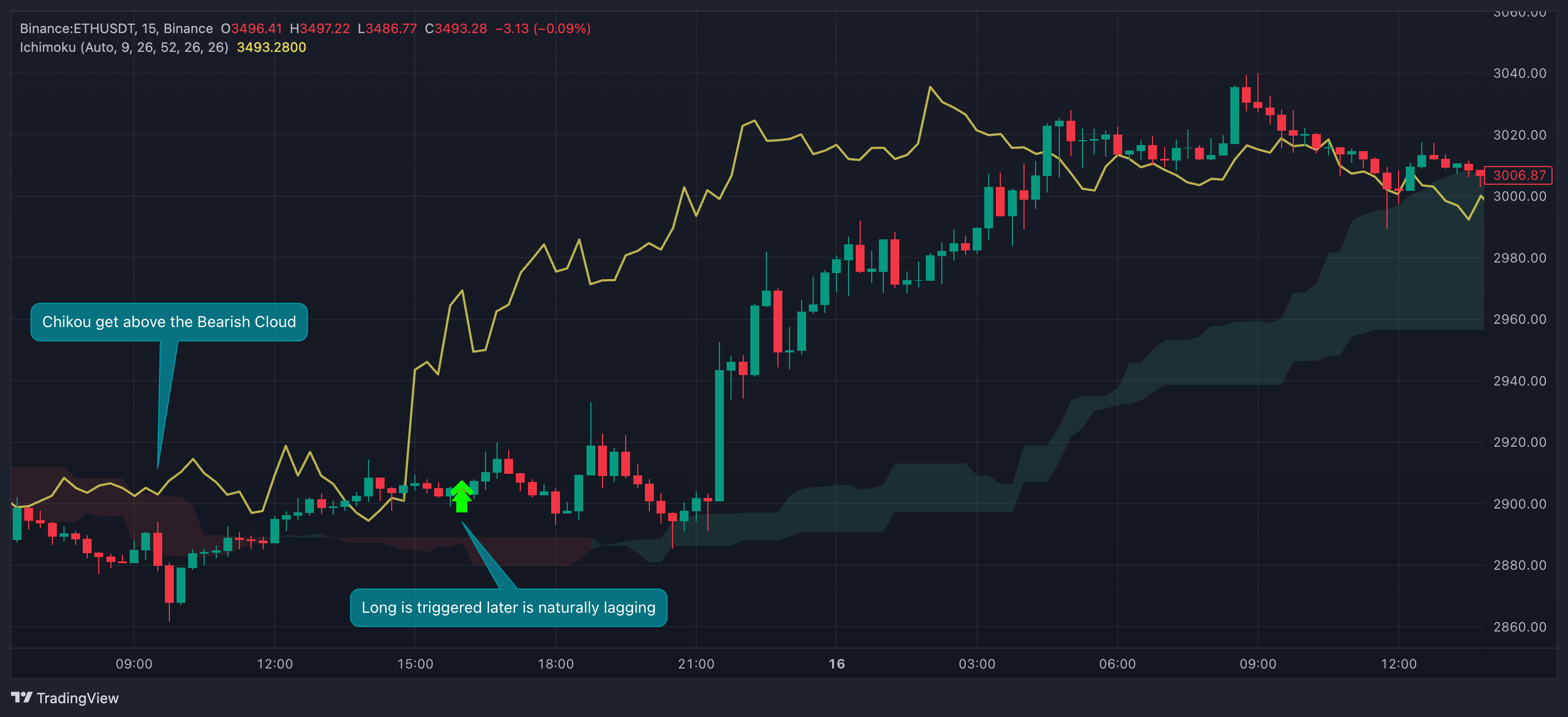This screenshot has height=717, width=1568.
Task: Click the 2960.00 price scale label
Action: (1519, 319)
